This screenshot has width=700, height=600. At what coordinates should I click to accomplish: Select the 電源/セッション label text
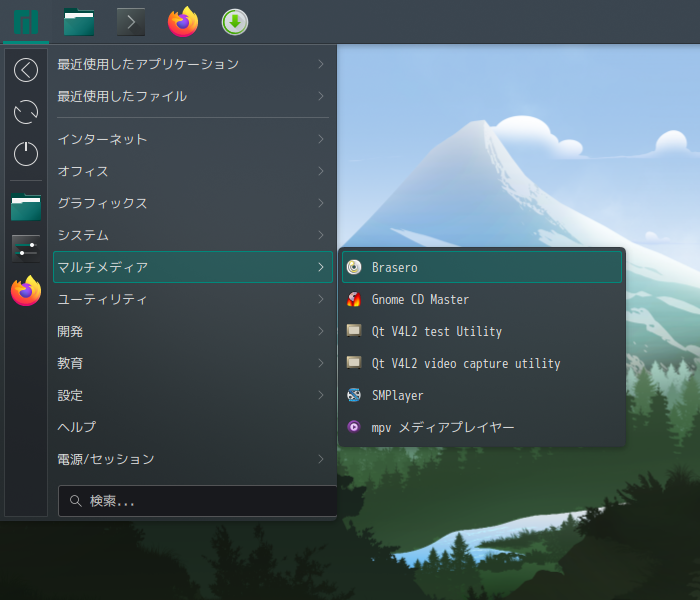(106, 459)
